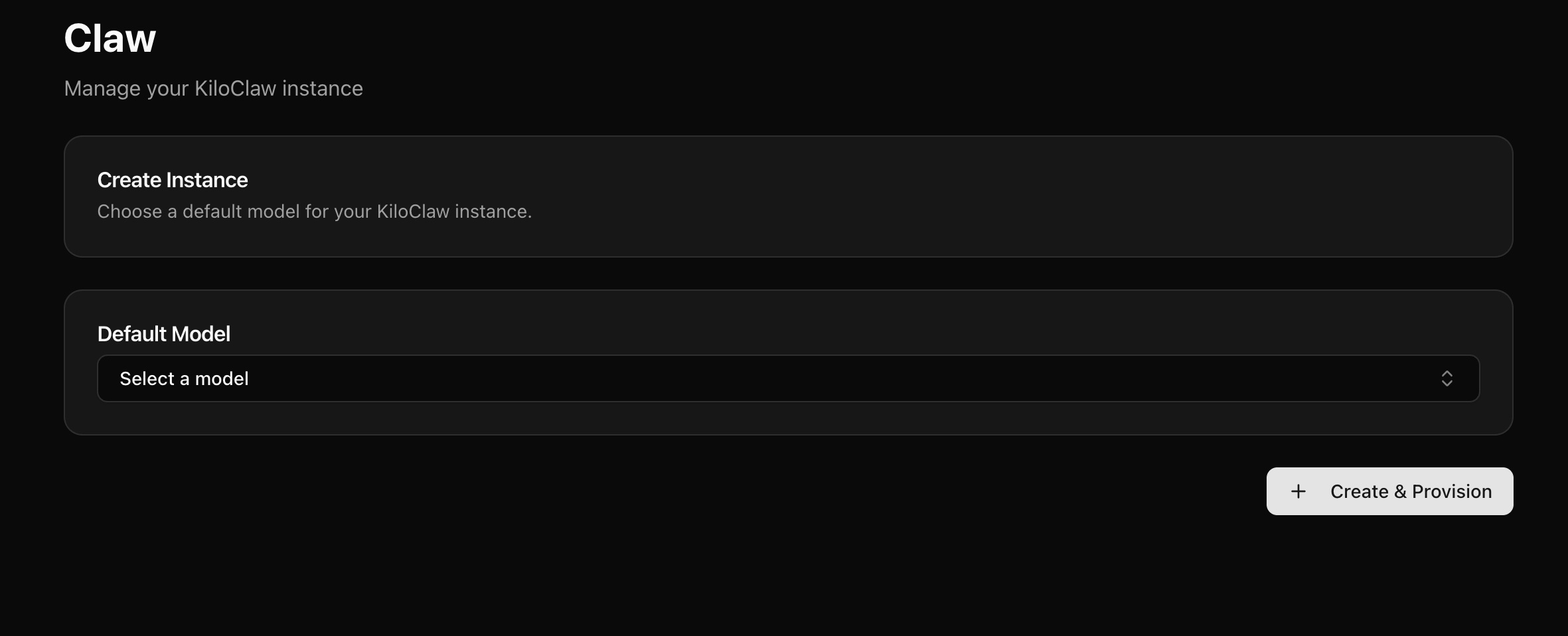Viewport: 1568px width, 636px height.
Task: Click the "Choose a default model" description text
Action: pyautogui.click(x=314, y=211)
